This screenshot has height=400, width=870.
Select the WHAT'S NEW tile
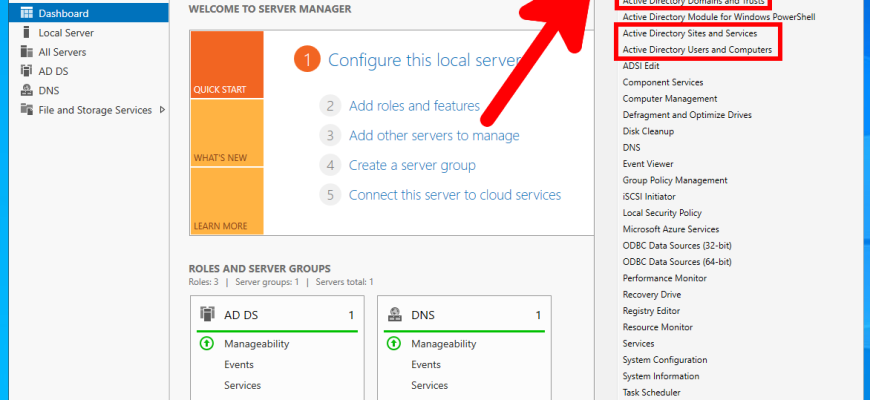tap(226, 134)
